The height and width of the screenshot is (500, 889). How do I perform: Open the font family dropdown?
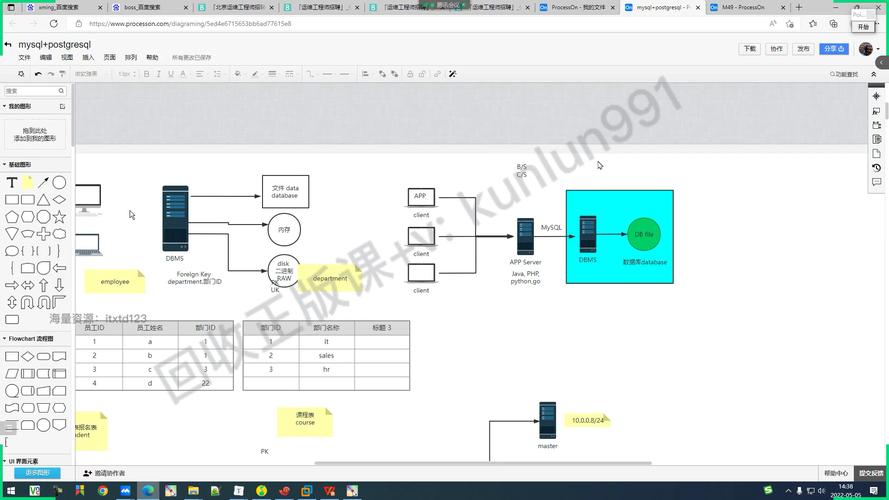point(91,74)
